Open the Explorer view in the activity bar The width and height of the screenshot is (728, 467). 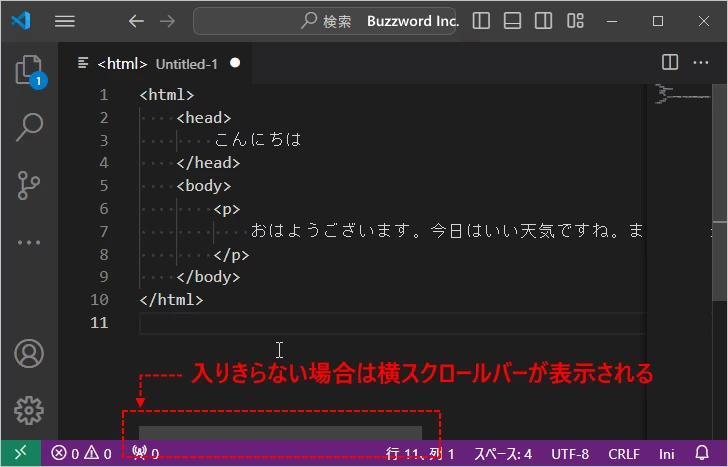pos(29,71)
